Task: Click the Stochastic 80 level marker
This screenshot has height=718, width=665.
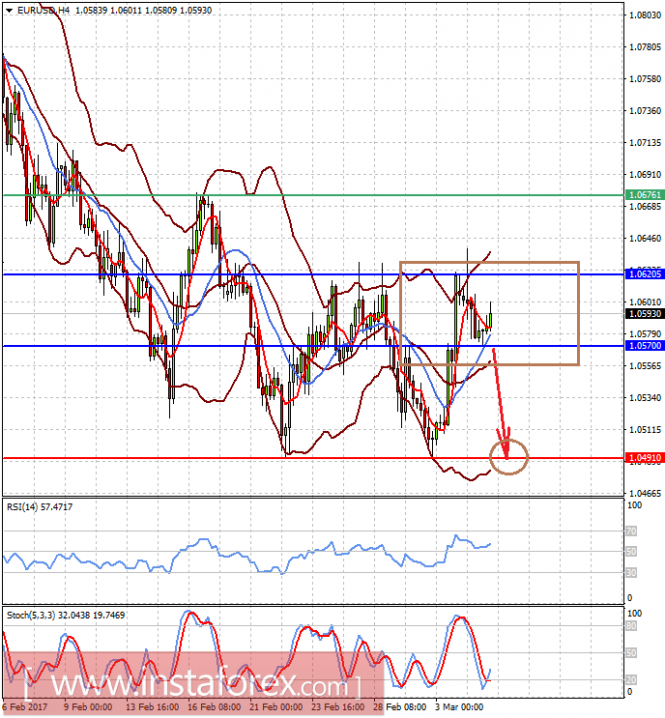Action: click(631, 626)
